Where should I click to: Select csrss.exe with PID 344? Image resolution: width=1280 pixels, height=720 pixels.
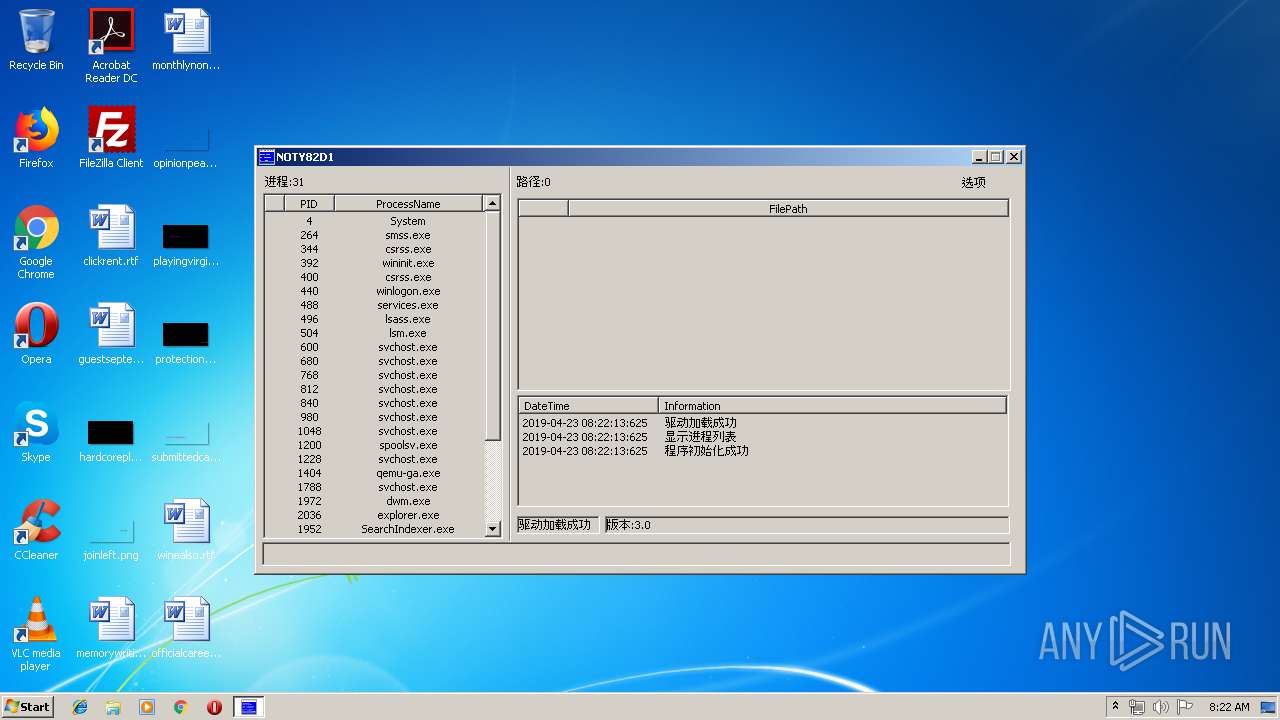(x=374, y=249)
